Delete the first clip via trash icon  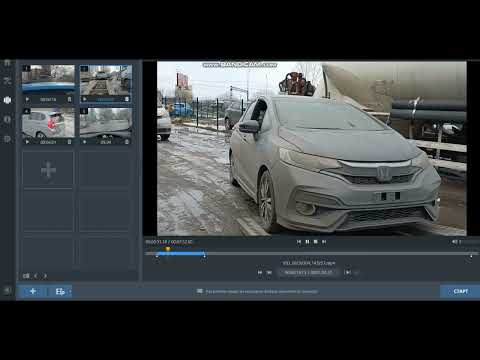pyautogui.click(x=69, y=99)
